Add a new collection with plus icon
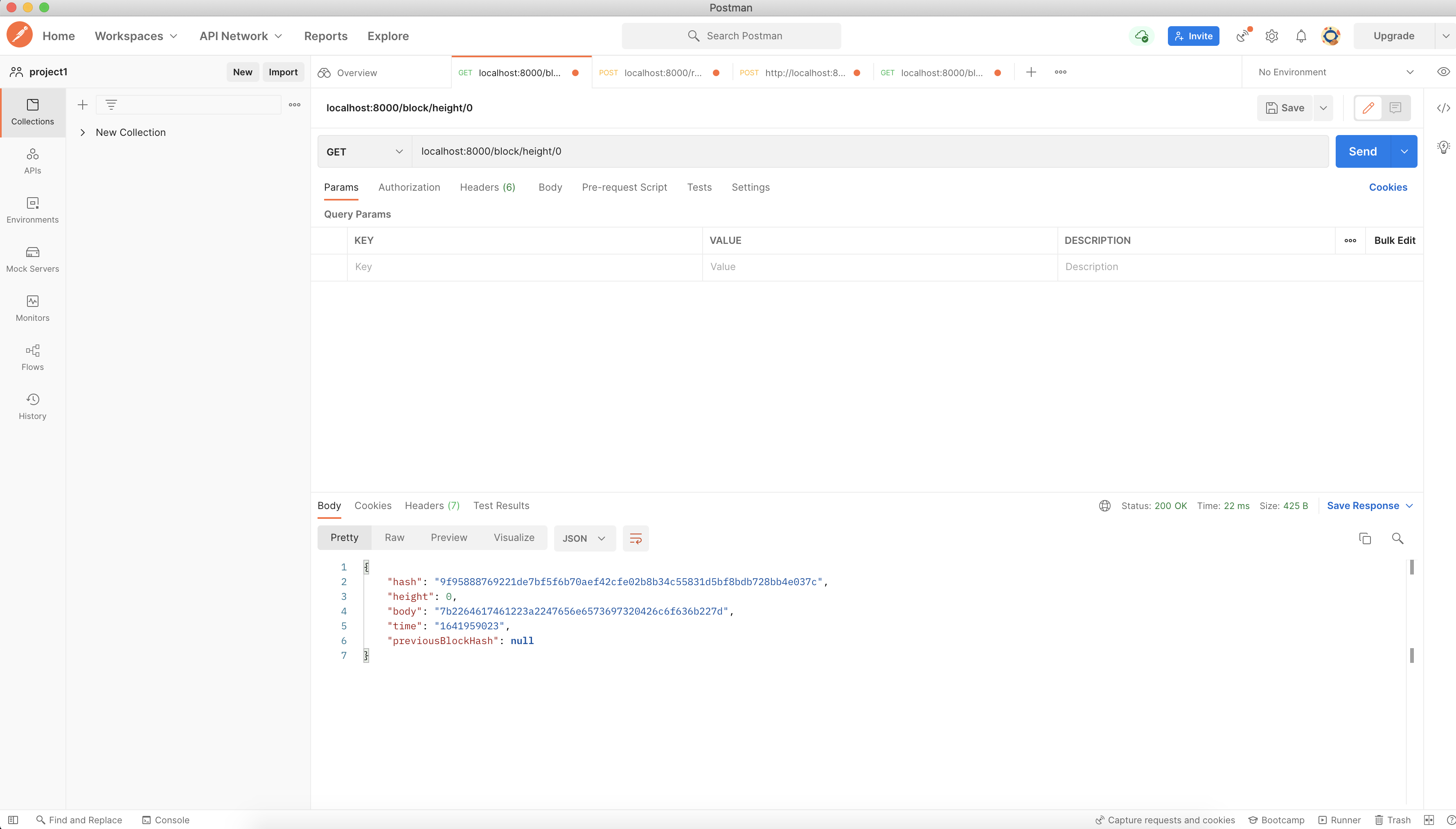 83,105
